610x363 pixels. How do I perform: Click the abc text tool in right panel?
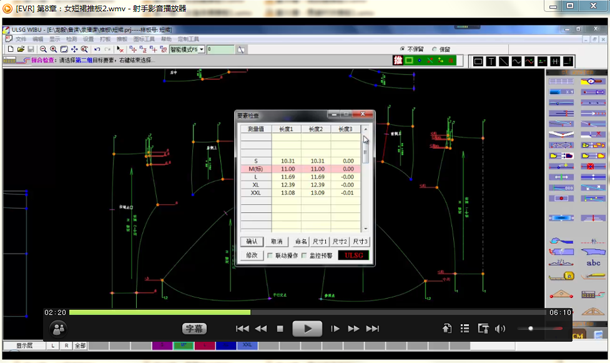point(593,263)
